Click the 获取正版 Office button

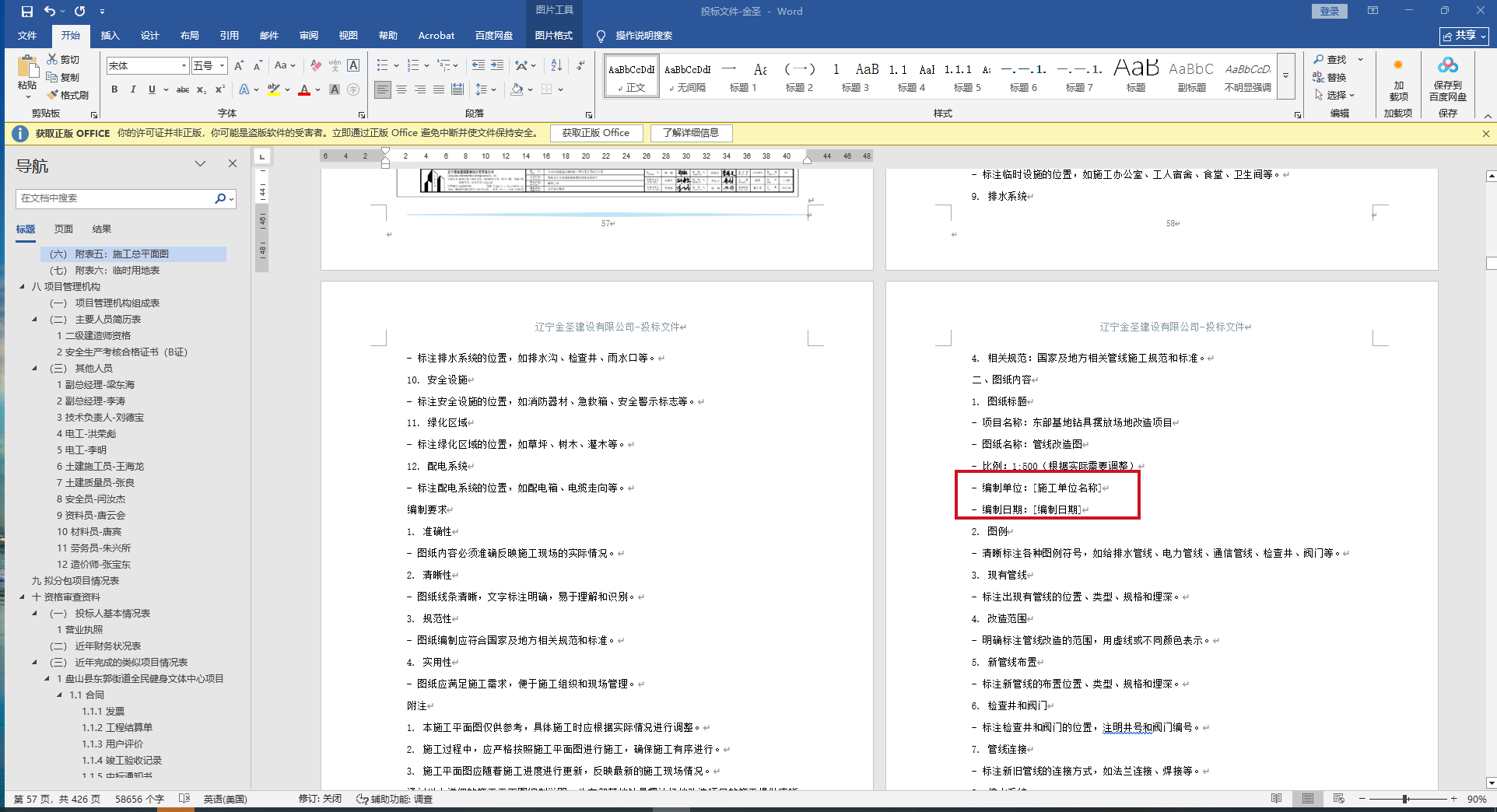click(x=596, y=133)
